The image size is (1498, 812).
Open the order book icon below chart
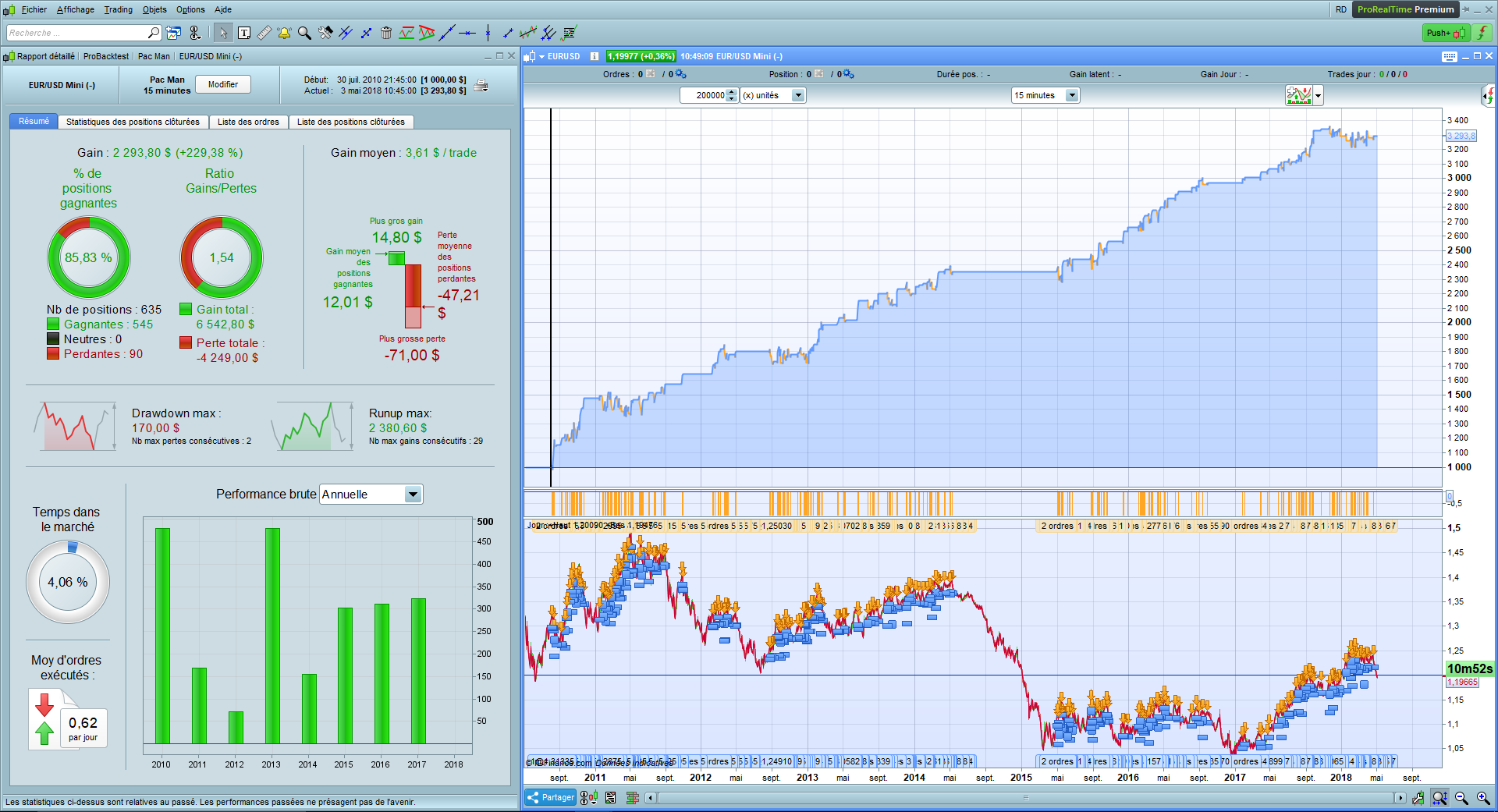click(x=610, y=797)
